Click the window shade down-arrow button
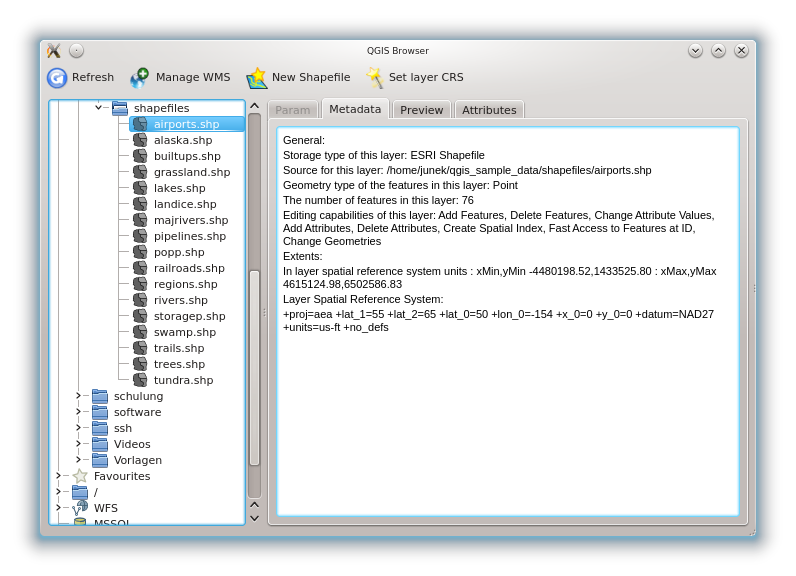Screen dimensions: 796x576 point(695,50)
